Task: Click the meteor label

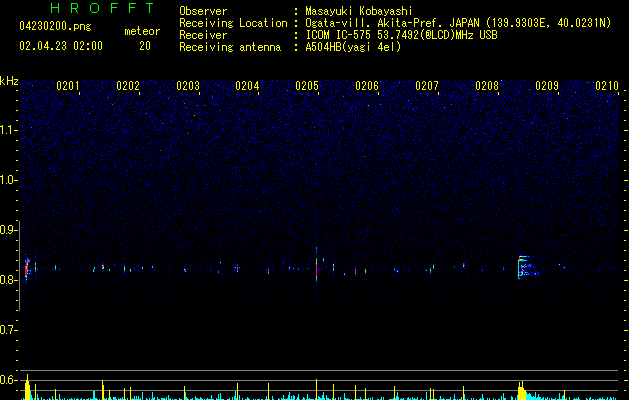Action: click(142, 31)
